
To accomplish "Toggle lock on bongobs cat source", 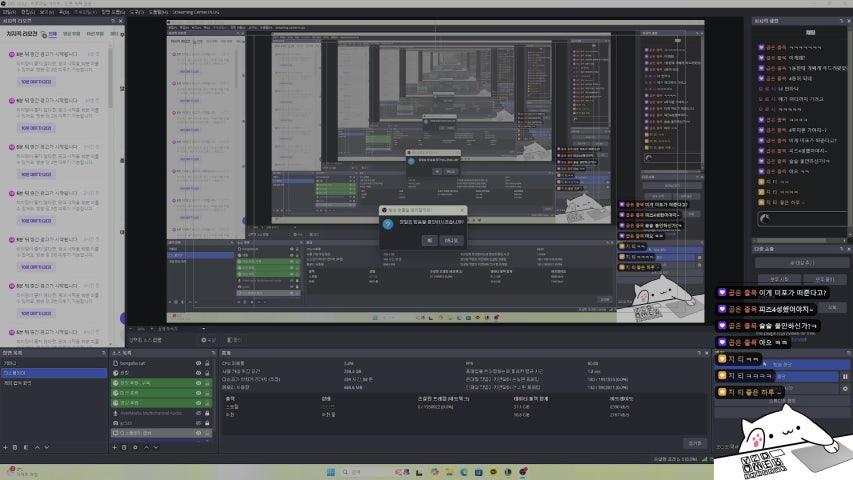I will 207,363.
